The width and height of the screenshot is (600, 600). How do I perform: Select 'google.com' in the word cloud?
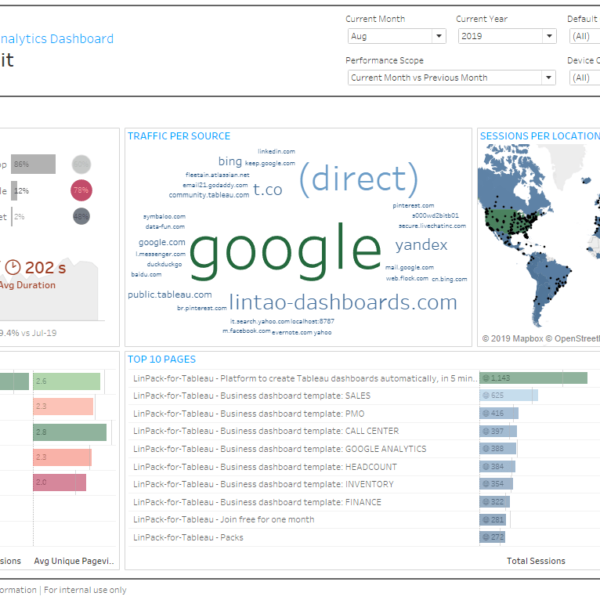pyautogui.click(x=162, y=242)
